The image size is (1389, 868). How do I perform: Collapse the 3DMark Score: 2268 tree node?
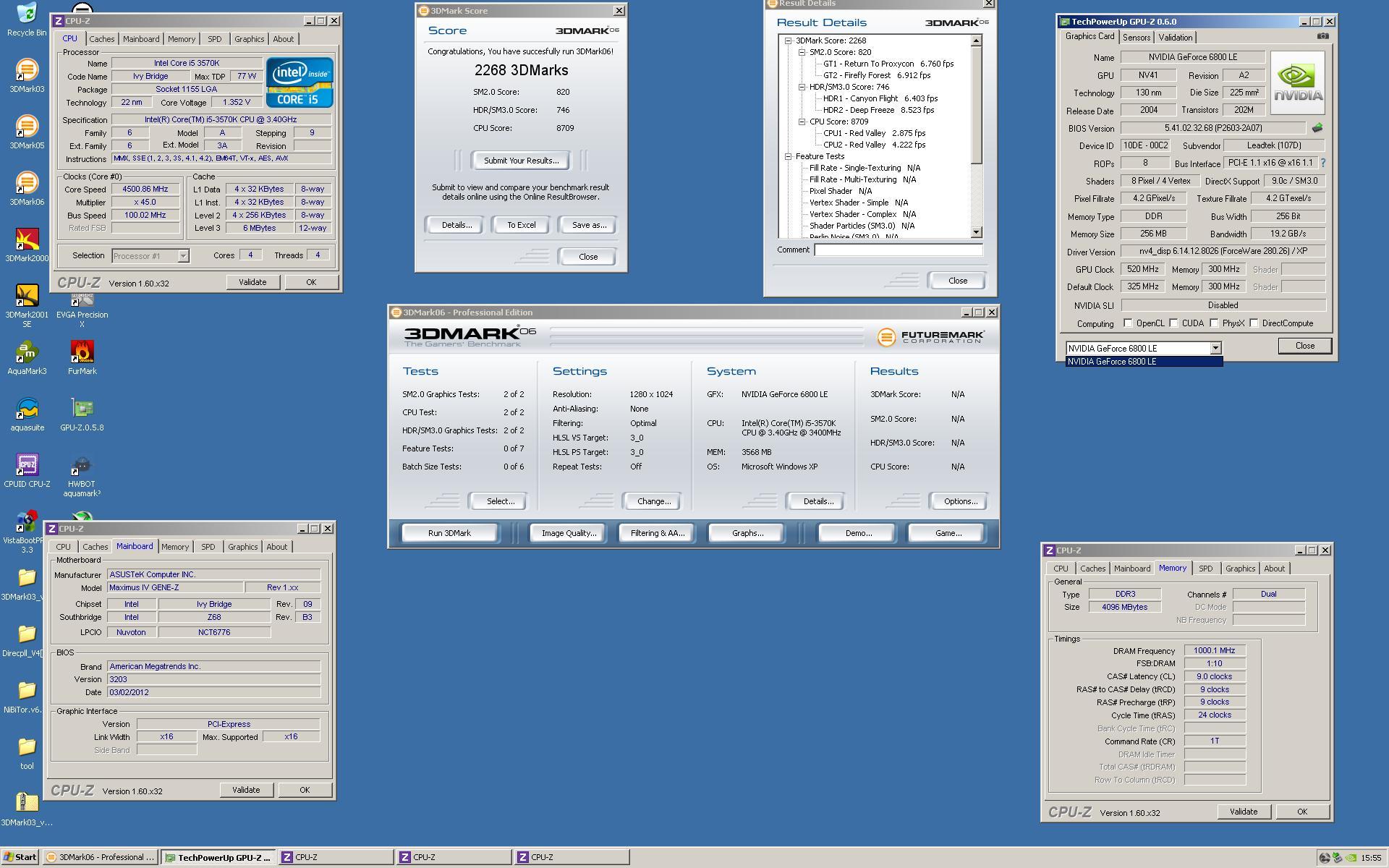(789, 41)
